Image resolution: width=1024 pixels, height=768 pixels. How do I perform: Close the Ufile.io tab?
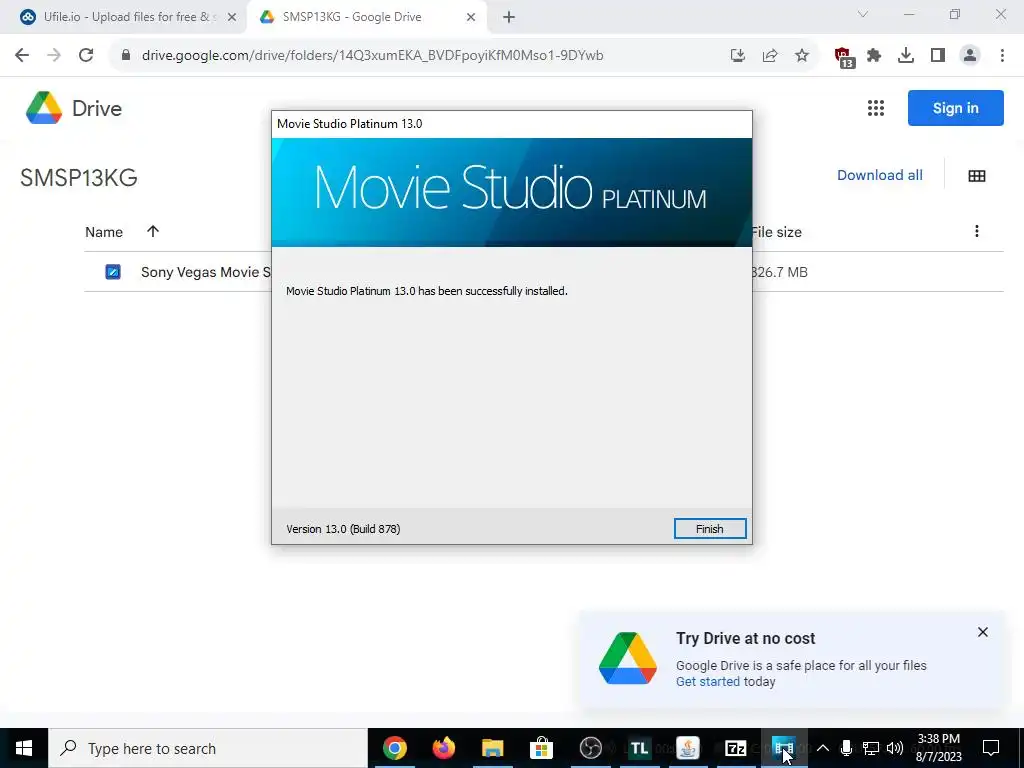coord(231,17)
